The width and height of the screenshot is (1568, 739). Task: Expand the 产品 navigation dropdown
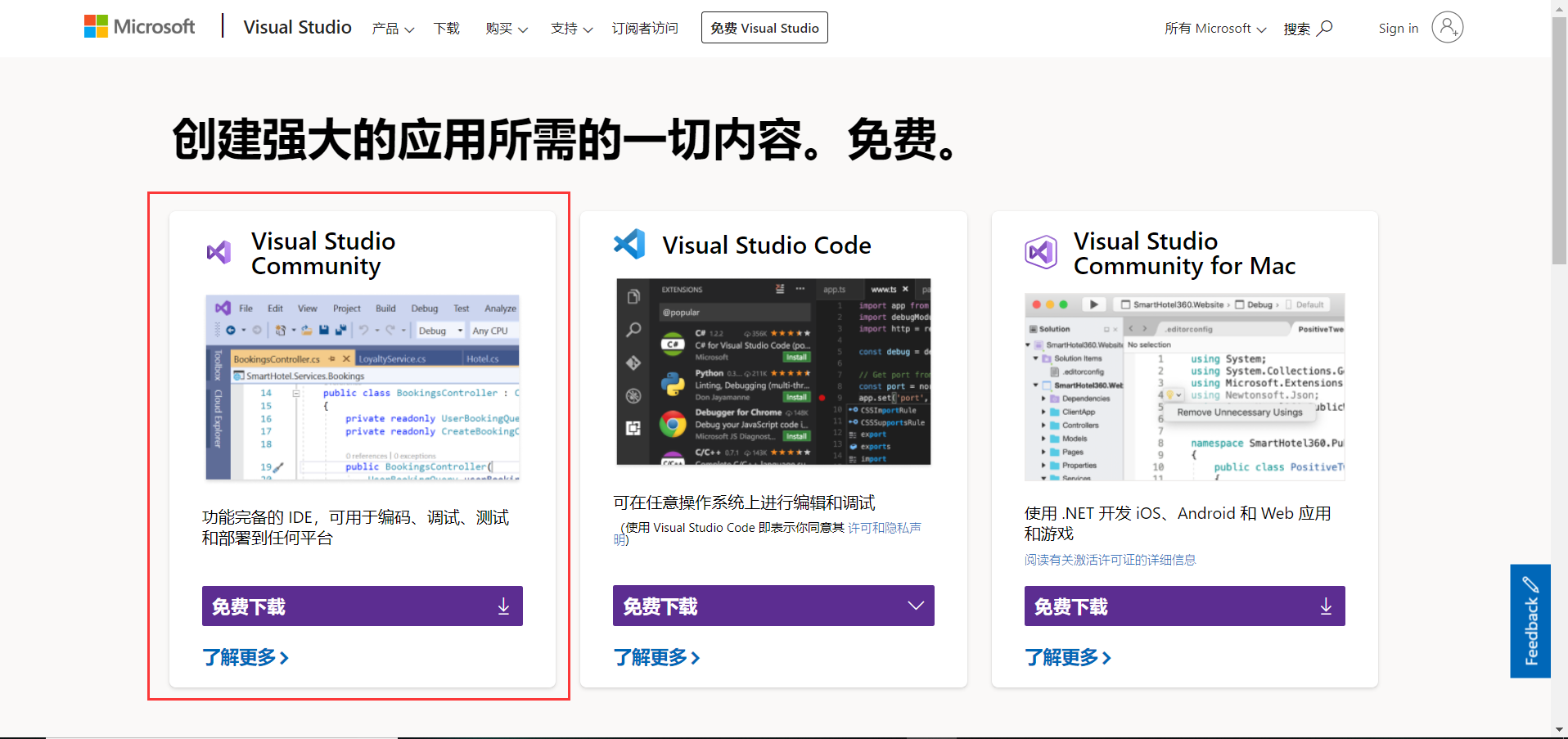click(x=393, y=28)
